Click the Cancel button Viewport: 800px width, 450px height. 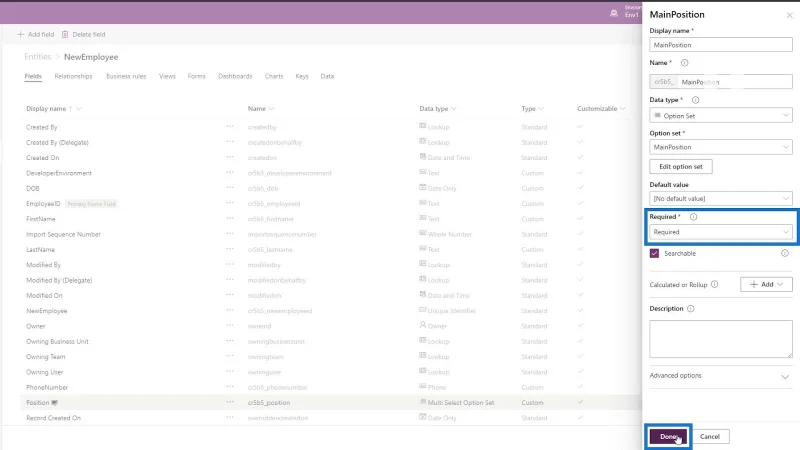point(710,437)
